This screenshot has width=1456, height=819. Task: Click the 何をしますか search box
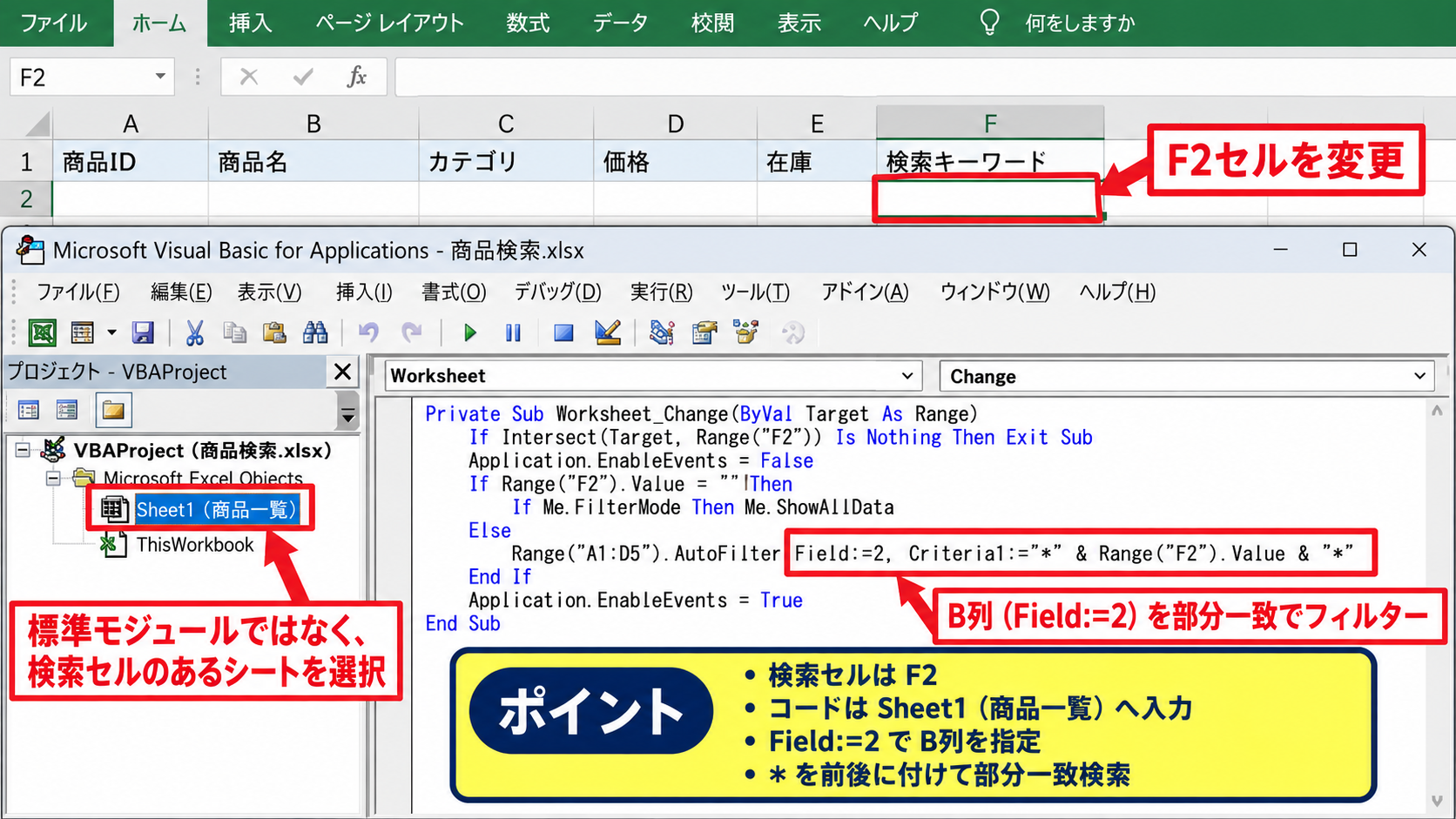(x=1080, y=23)
